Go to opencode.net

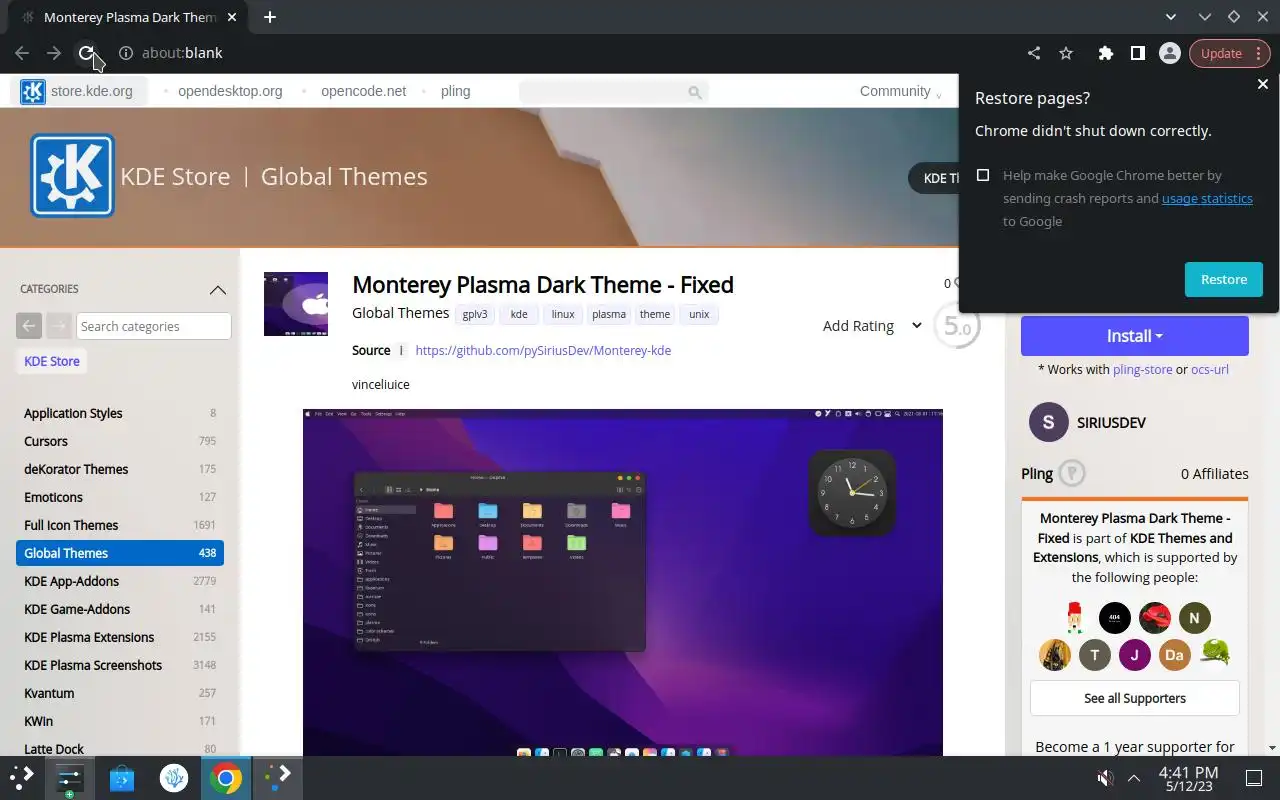[x=363, y=91]
